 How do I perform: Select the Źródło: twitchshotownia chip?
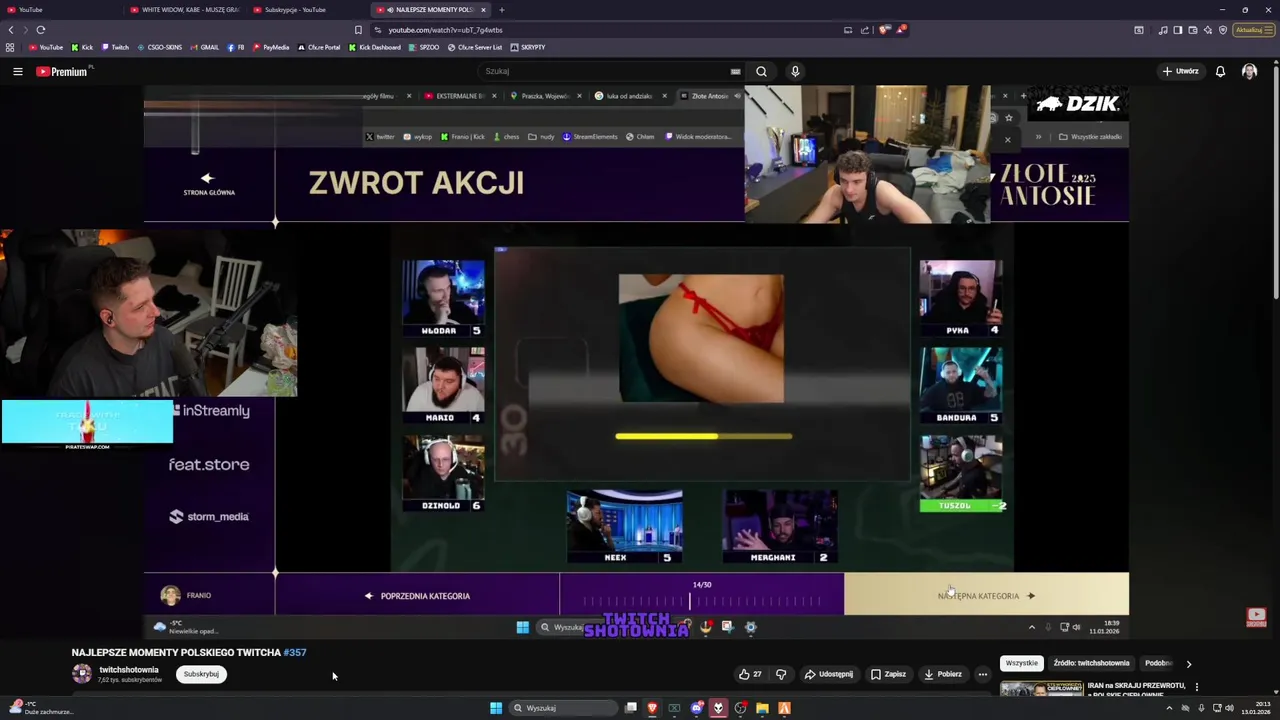1091,663
